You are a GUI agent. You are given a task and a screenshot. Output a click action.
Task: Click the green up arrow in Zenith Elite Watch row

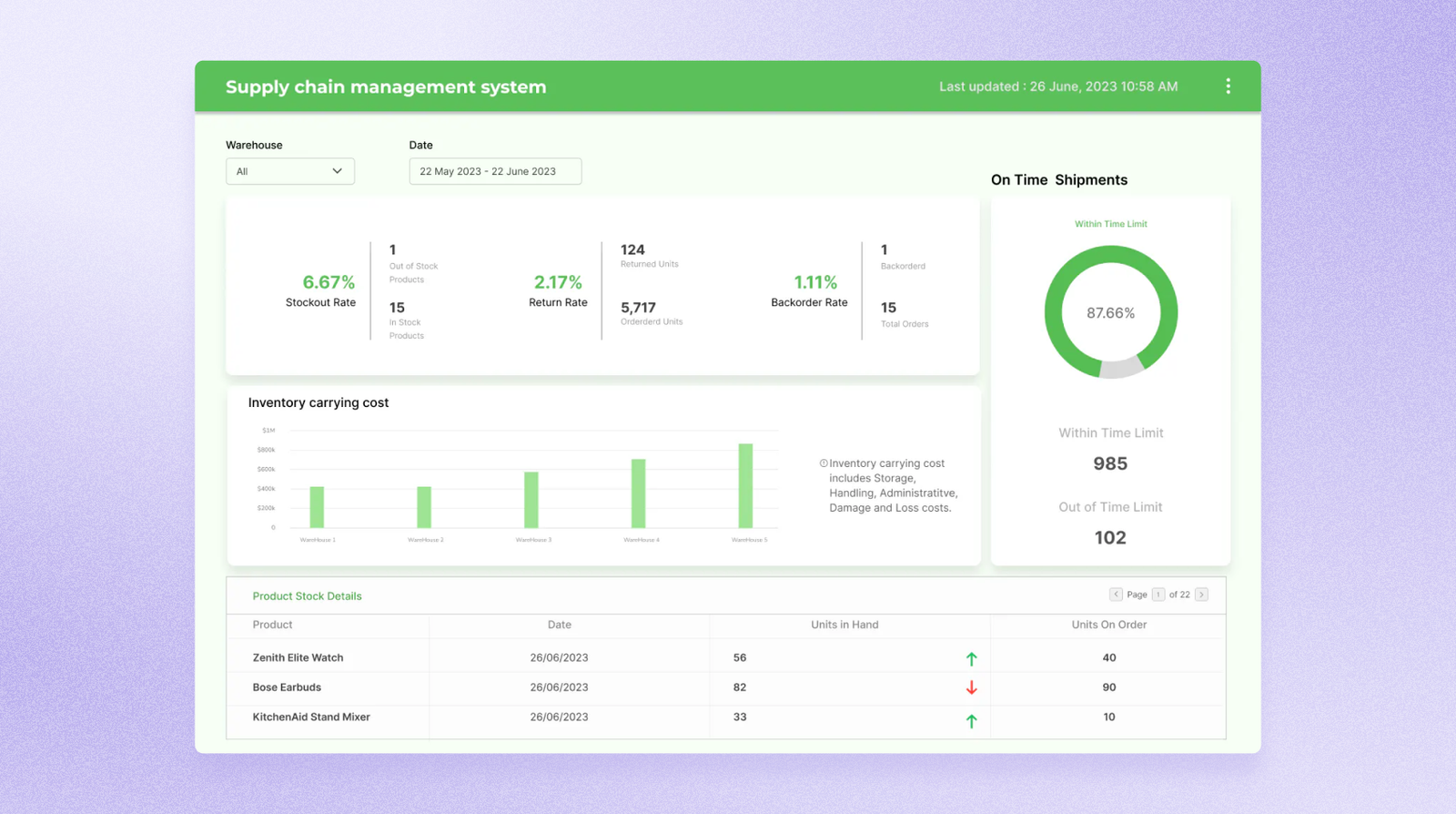[971, 658]
